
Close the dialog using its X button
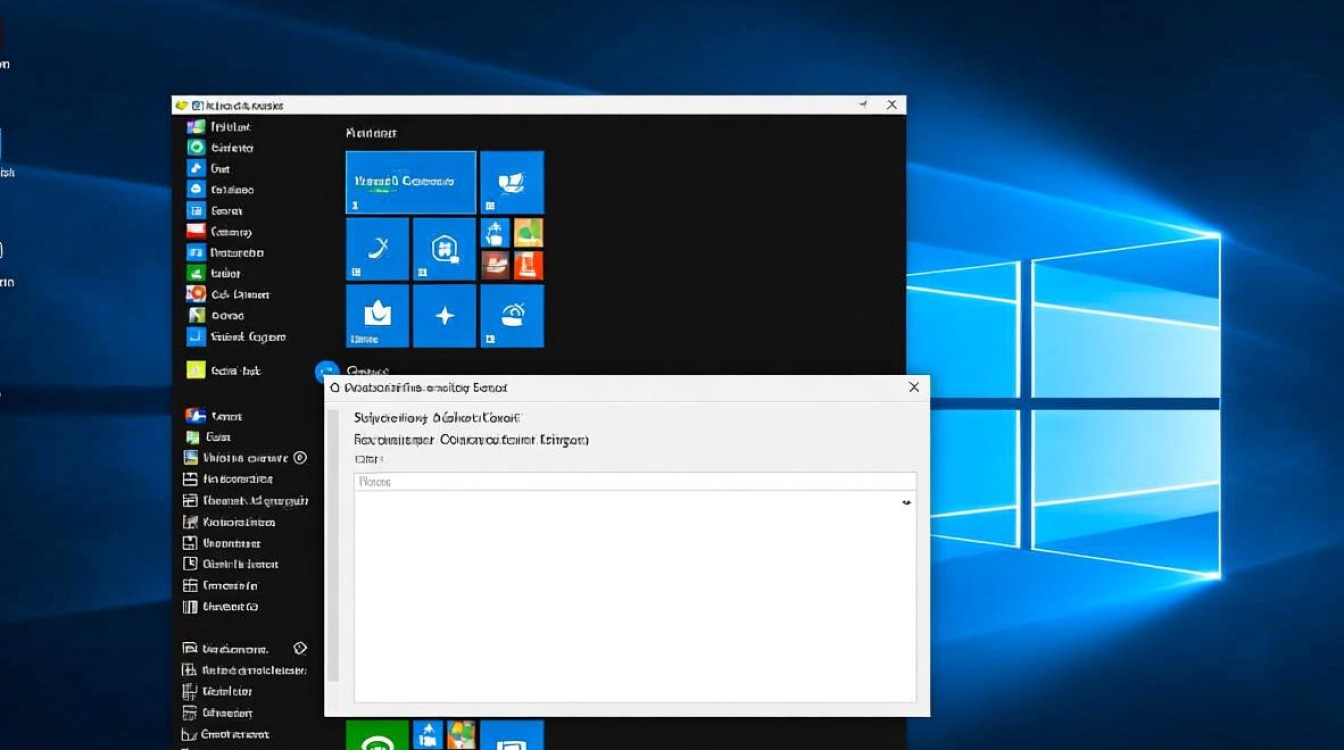pyautogui.click(x=913, y=387)
